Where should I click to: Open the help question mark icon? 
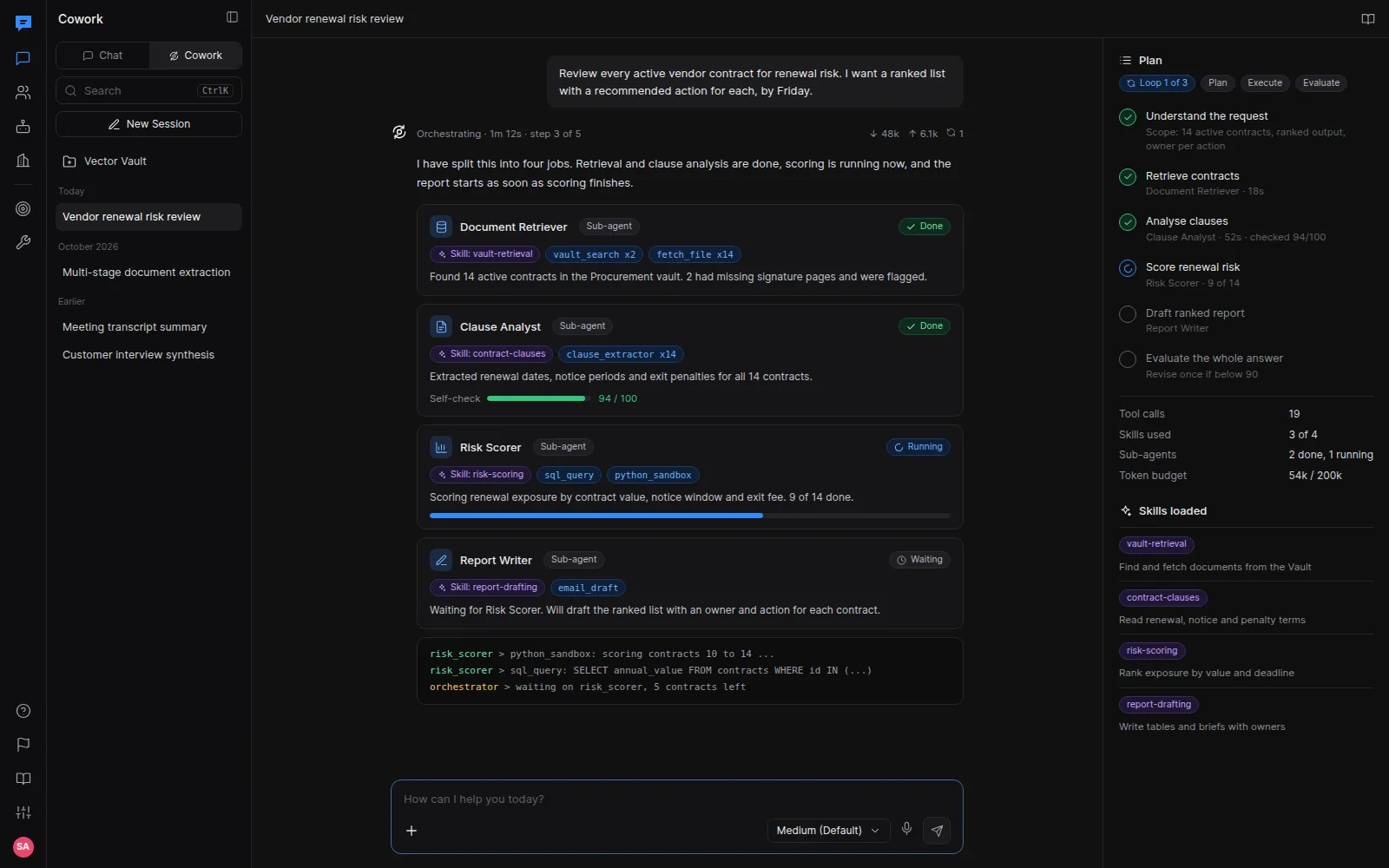[23, 711]
